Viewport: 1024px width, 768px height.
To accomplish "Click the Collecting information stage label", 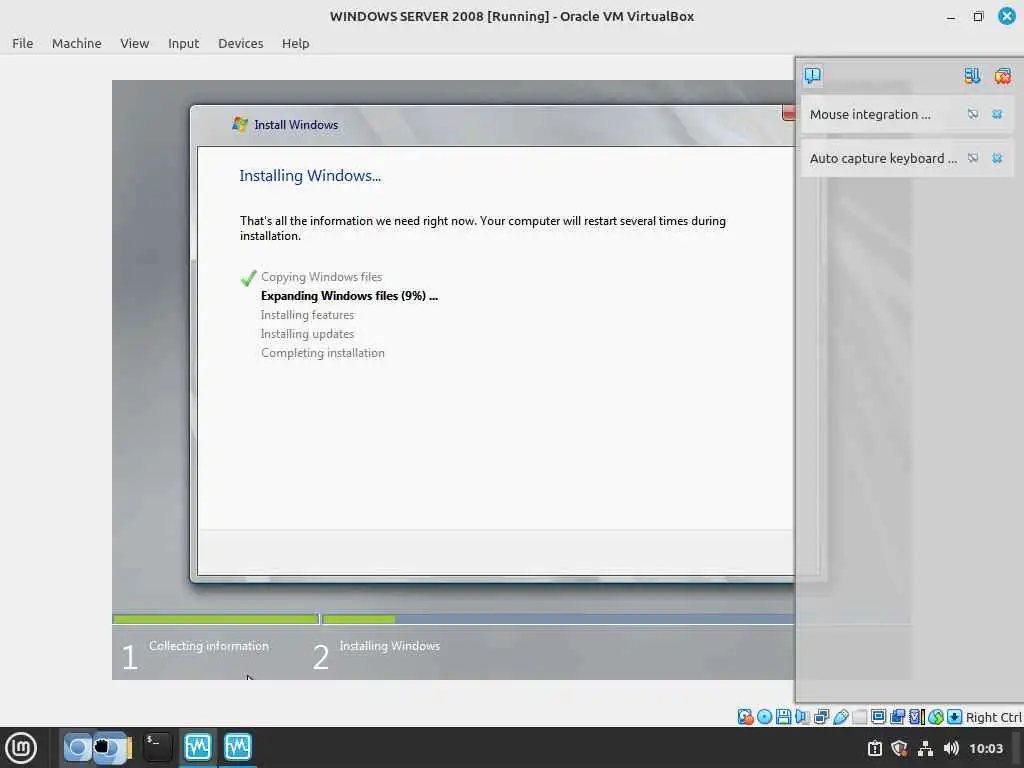I will pos(208,646).
